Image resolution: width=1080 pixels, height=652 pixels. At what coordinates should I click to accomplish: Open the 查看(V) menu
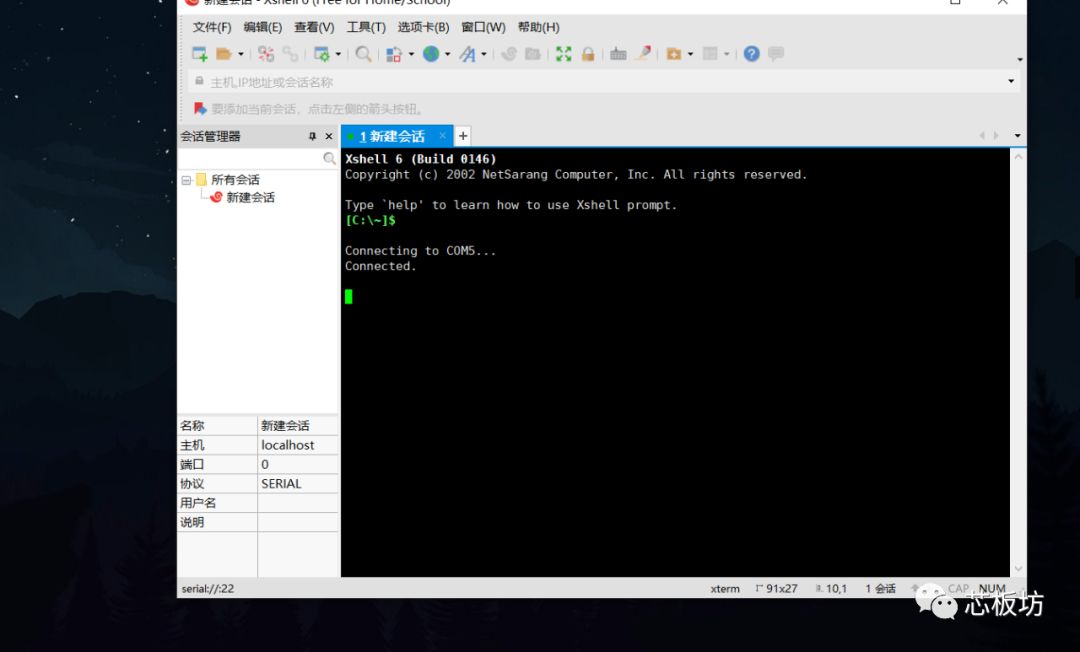314,27
